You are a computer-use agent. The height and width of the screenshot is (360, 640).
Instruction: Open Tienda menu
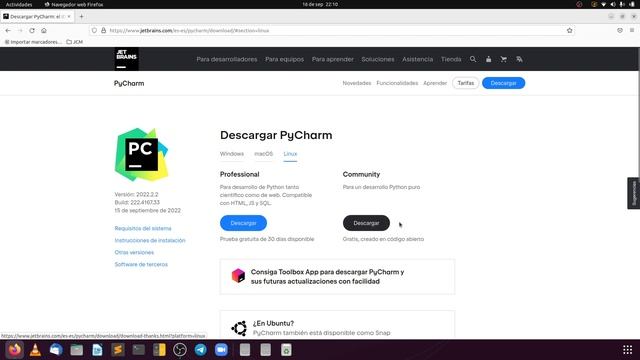click(451, 59)
